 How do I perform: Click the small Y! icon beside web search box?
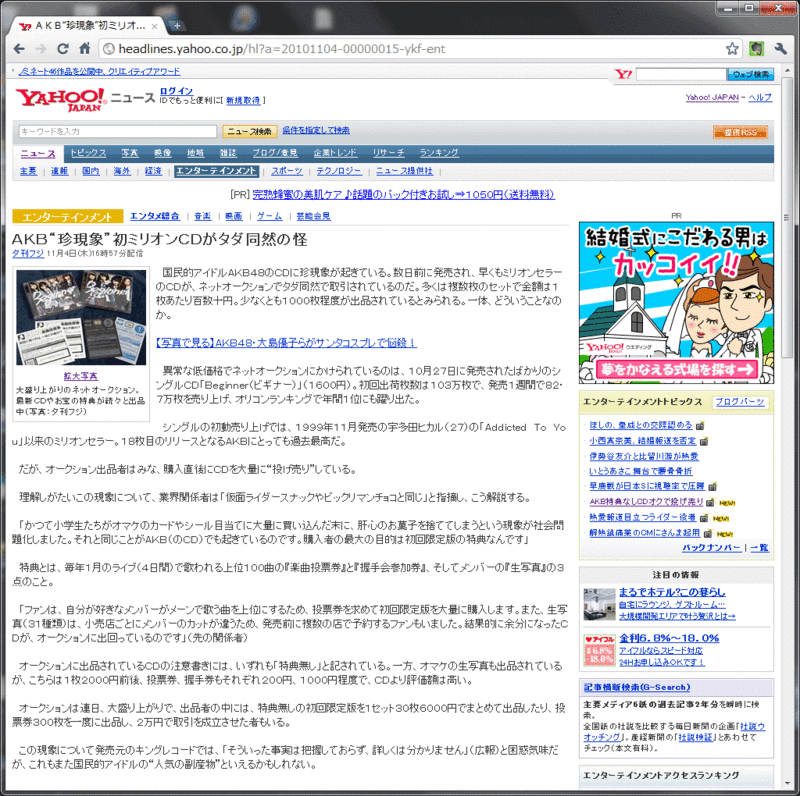pos(623,74)
